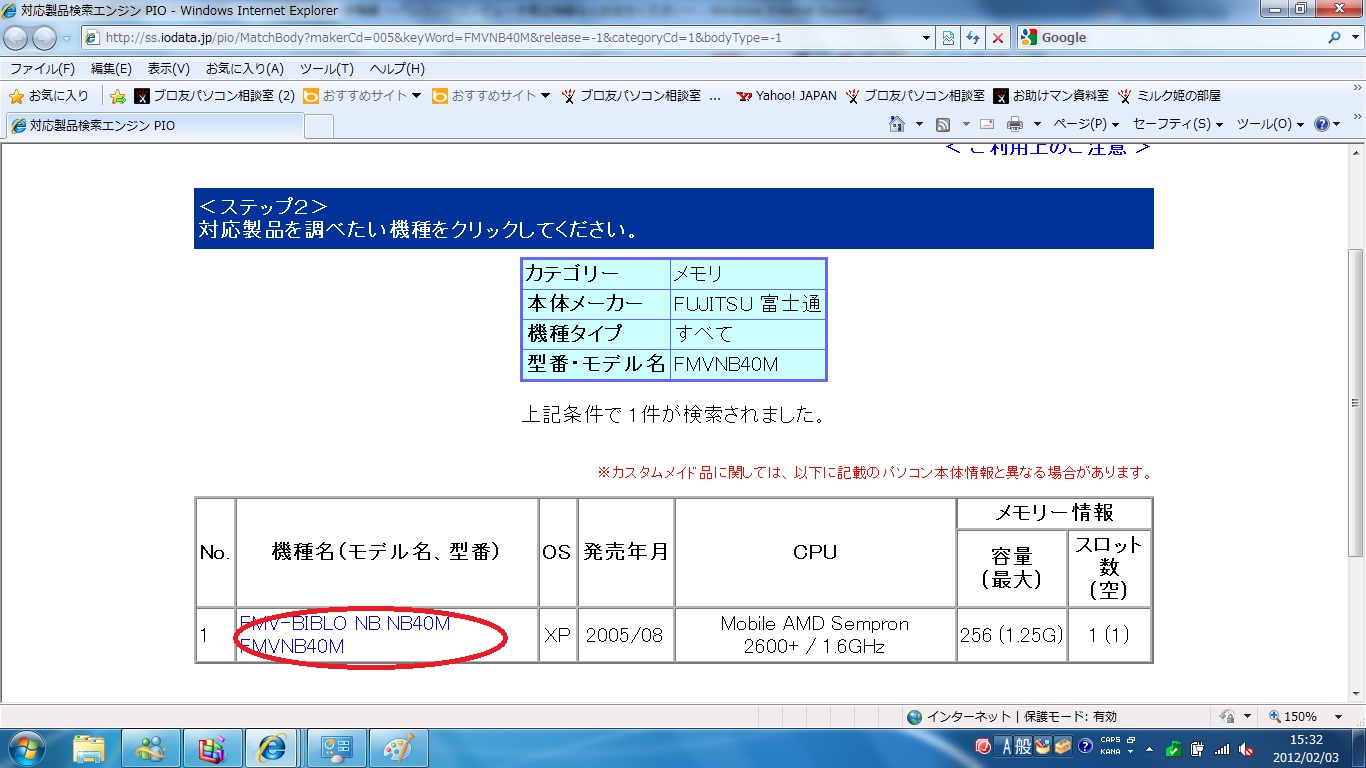Click the muted volume speaker icon
This screenshot has width=1366, height=768.
1246,748
